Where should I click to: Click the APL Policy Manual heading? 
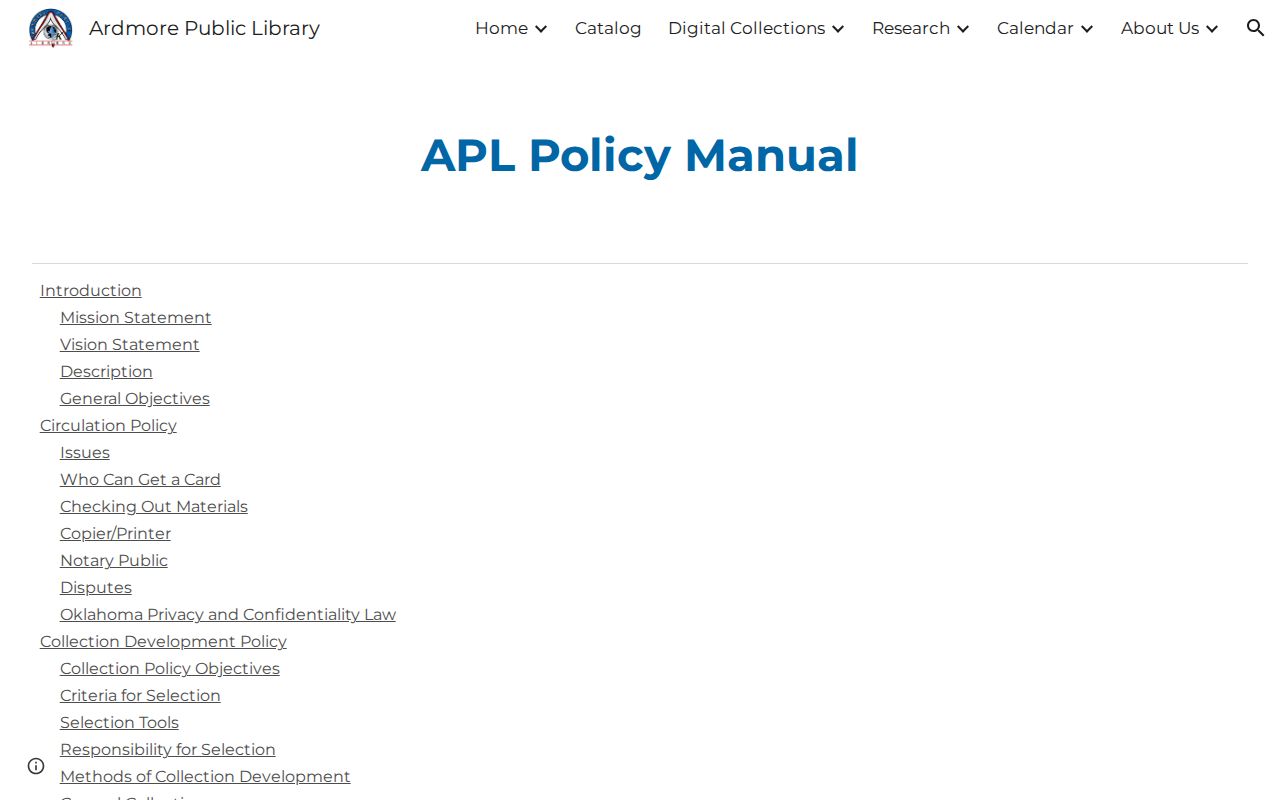[x=640, y=155]
